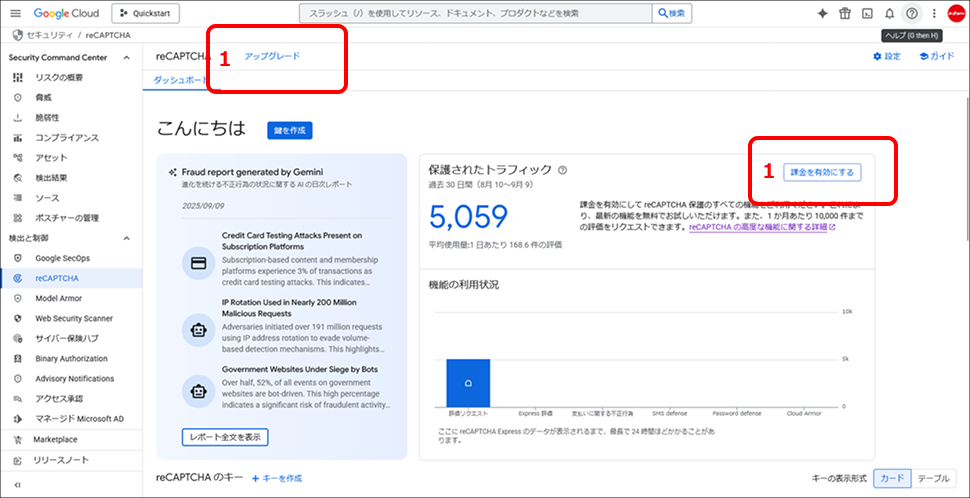The height and width of the screenshot is (498, 970).
Task: Click the 評価リクエスト blue bar
Action: [468, 383]
